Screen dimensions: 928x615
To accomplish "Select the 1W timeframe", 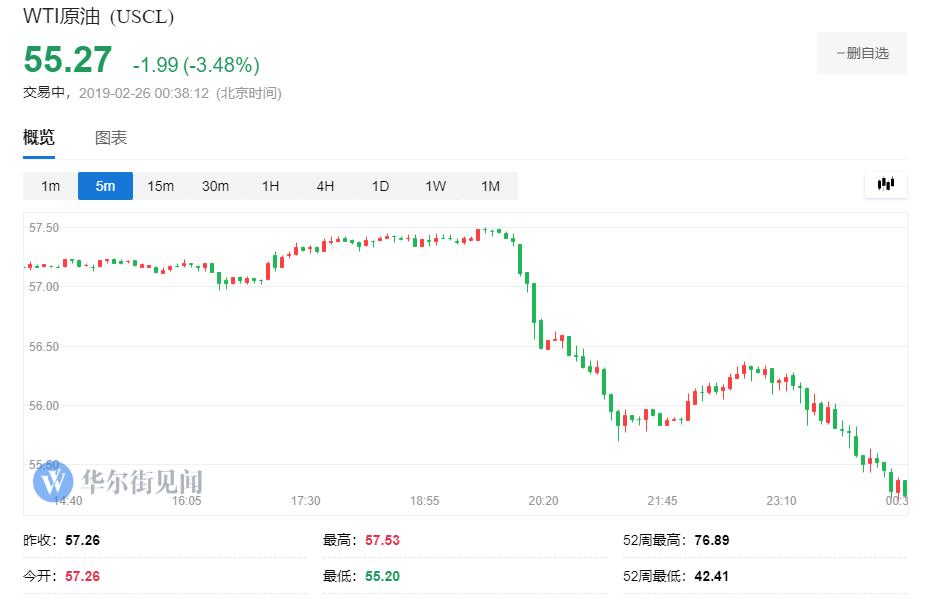I will click(436, 186).
